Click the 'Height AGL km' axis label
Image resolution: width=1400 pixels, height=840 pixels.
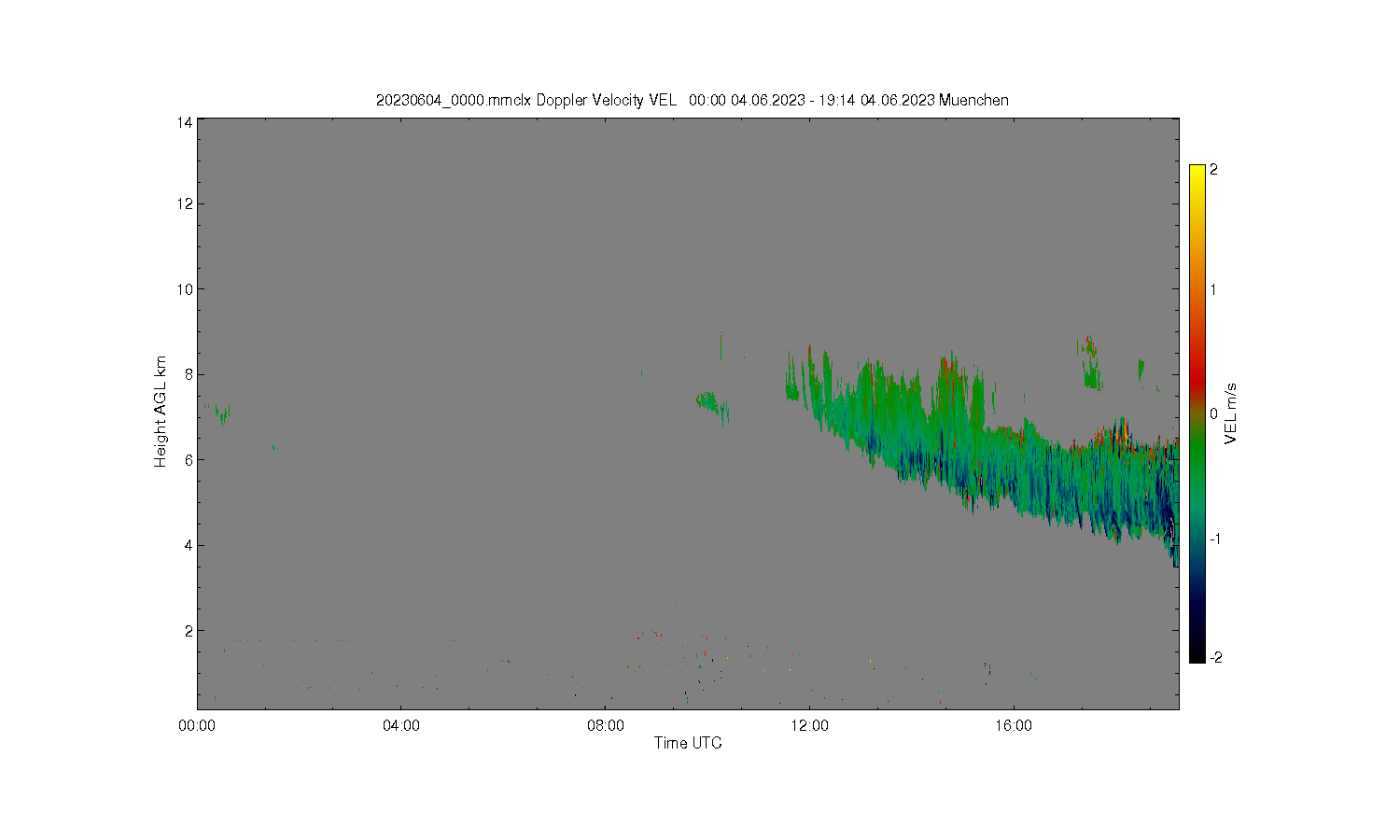coord(161,412)
